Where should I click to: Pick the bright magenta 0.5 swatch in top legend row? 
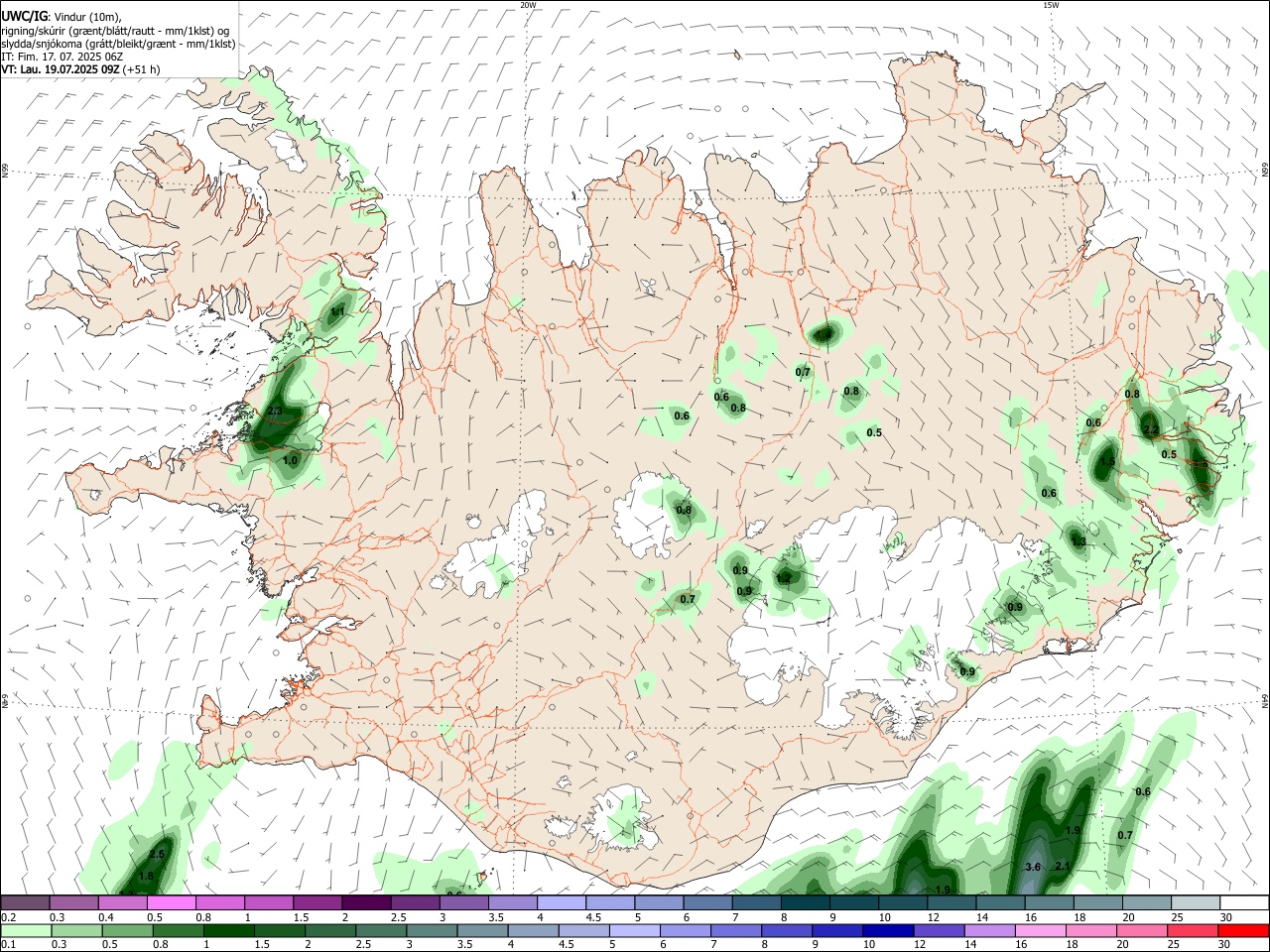[x=173, y=903]
